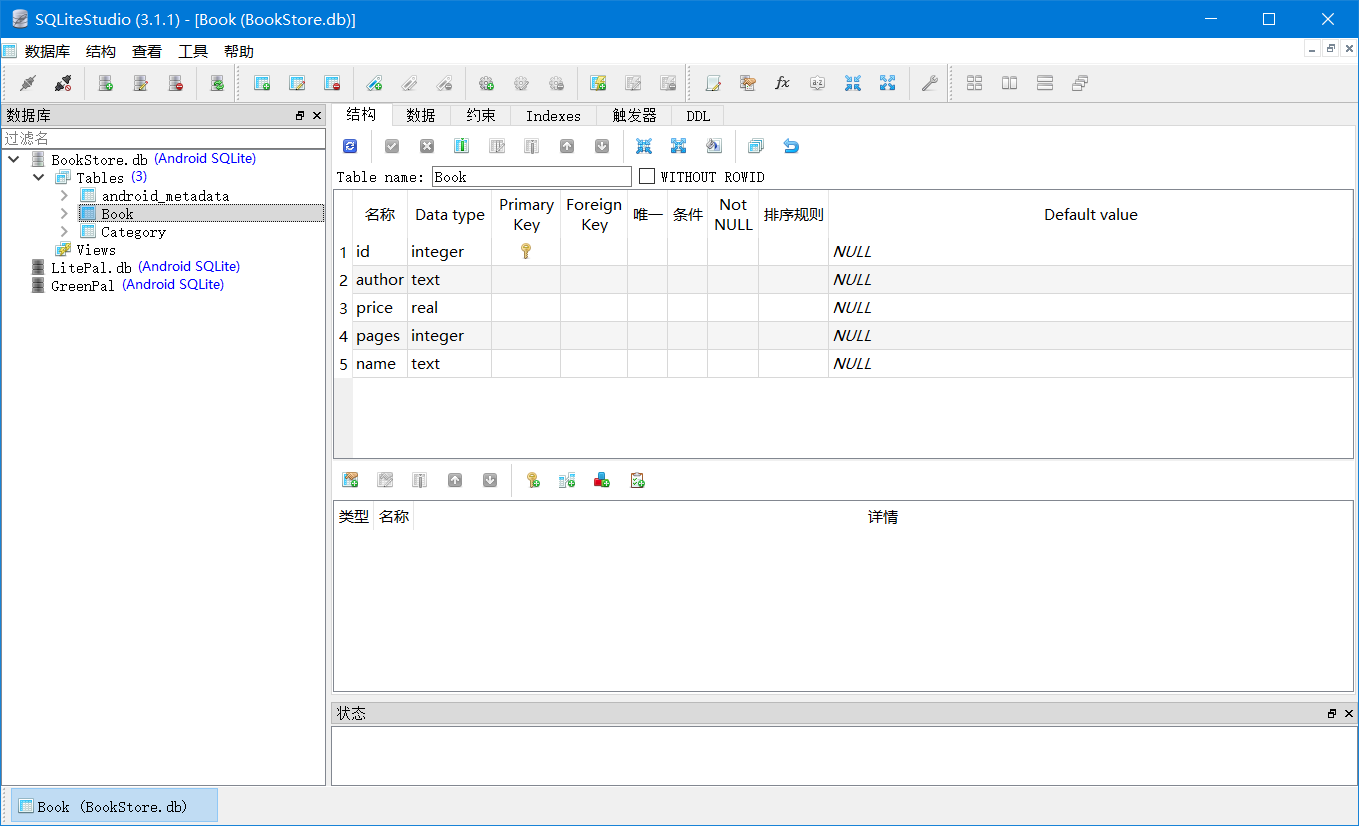Image resolution: width=1359 pixels, height=826 pixels.
Task: Collapse the BookStore.db database node
Action: coord(14,160)
